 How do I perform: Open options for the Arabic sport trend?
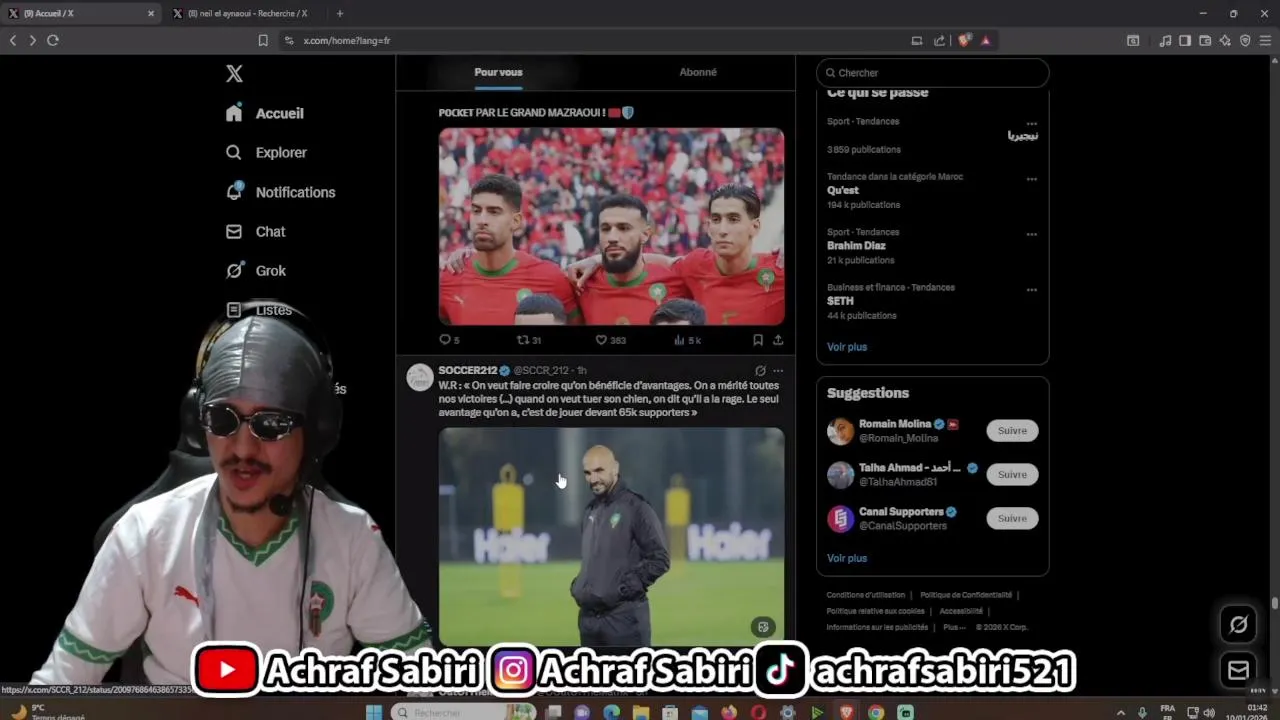click(x=1031, y=124)
